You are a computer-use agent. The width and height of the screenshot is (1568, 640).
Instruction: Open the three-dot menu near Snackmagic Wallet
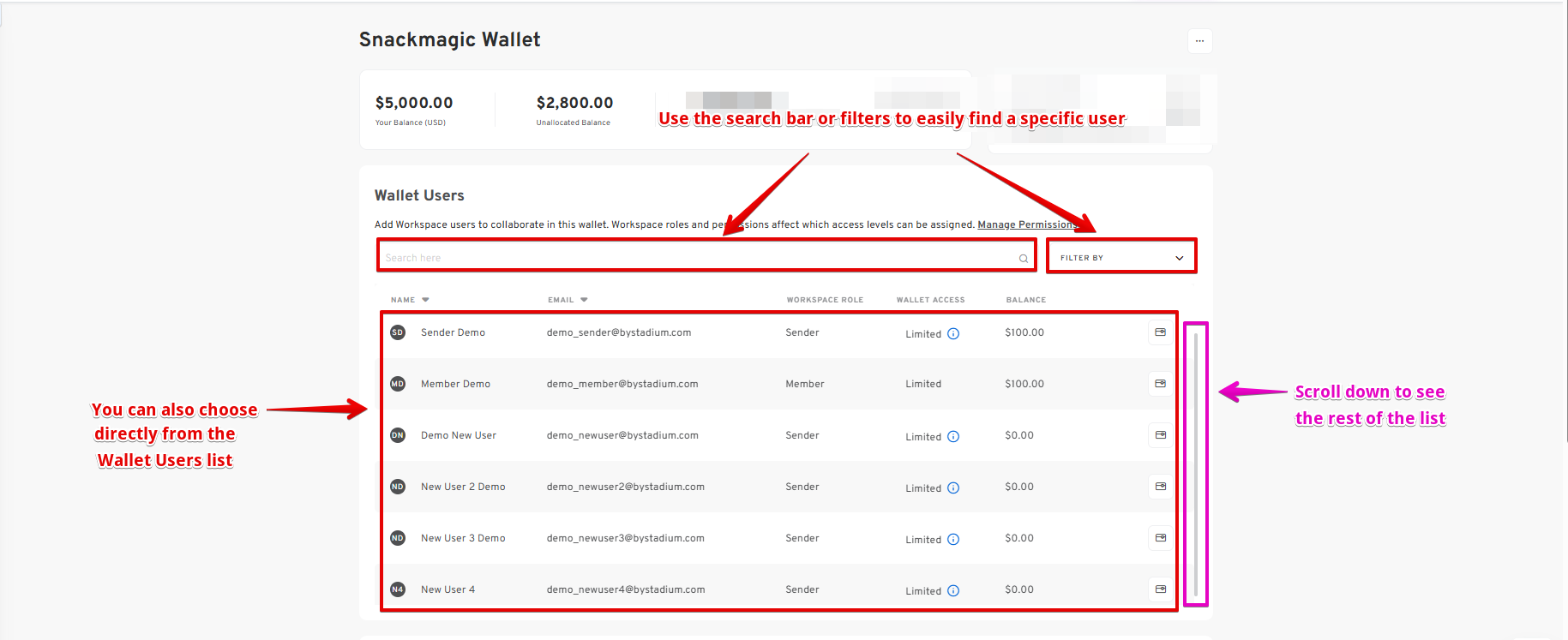[x=1199, y=41]
